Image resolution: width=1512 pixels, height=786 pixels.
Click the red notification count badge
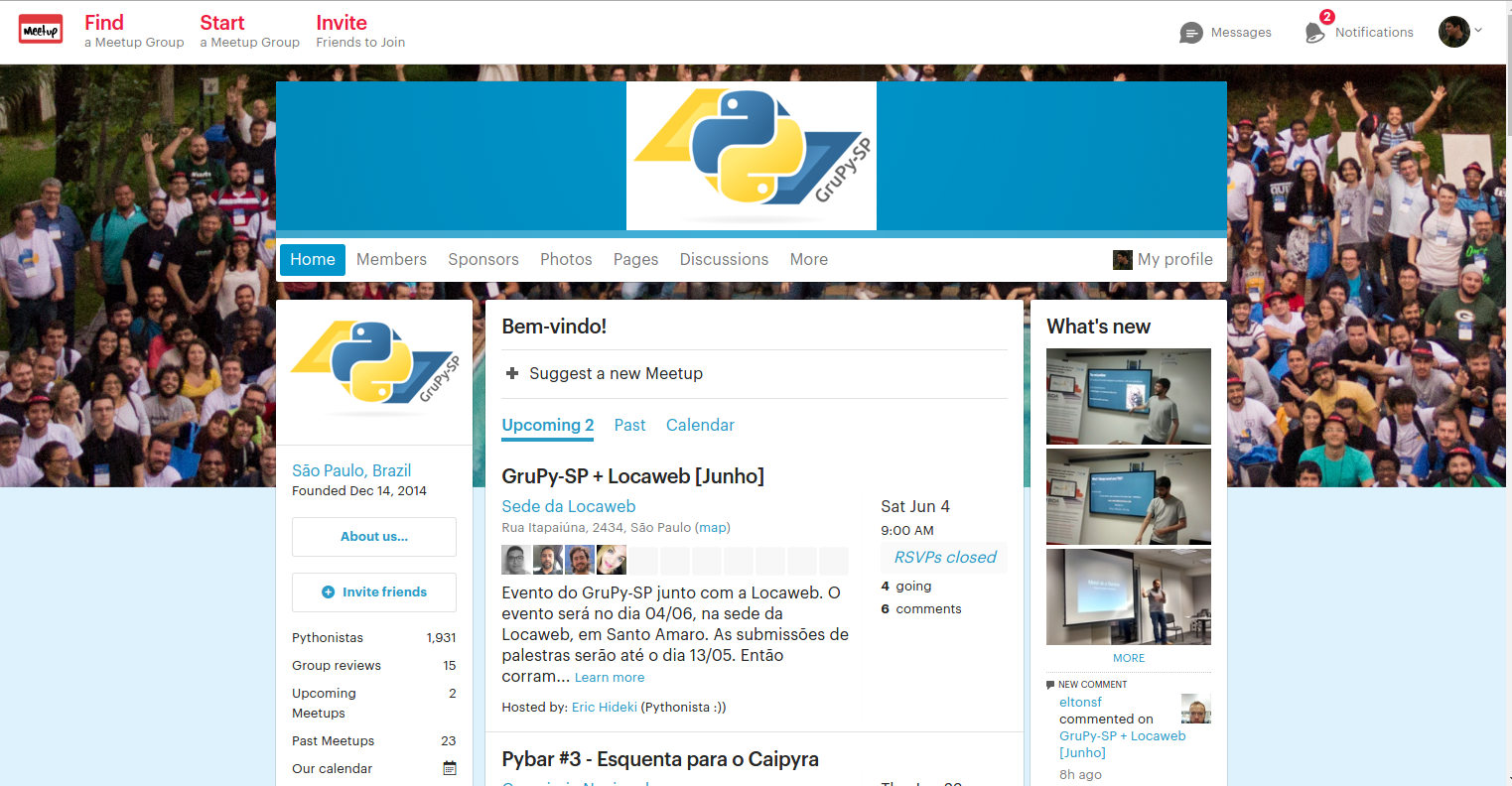click(1327, 17)
